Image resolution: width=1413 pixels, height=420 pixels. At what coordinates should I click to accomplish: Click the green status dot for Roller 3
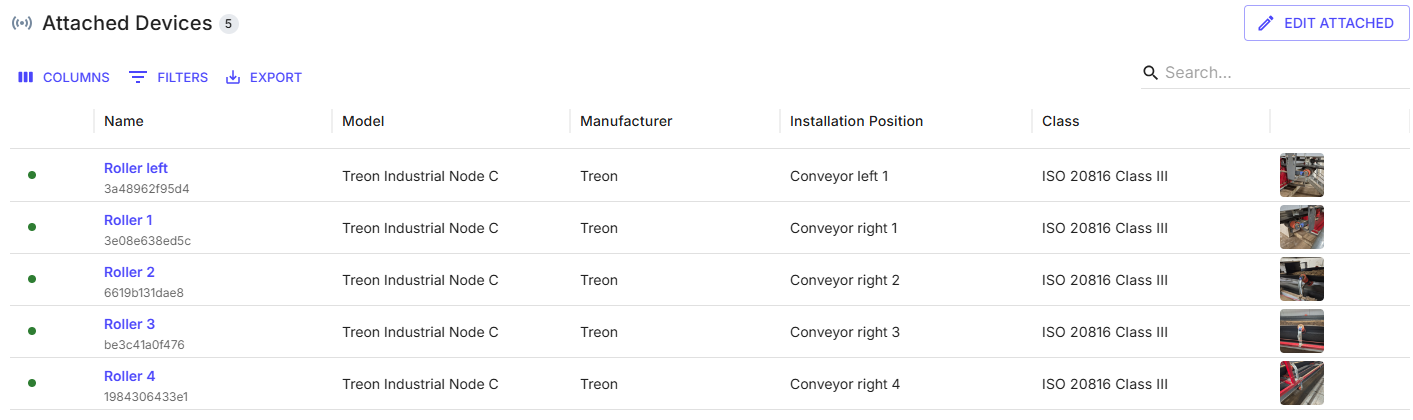tap(32, 331)
